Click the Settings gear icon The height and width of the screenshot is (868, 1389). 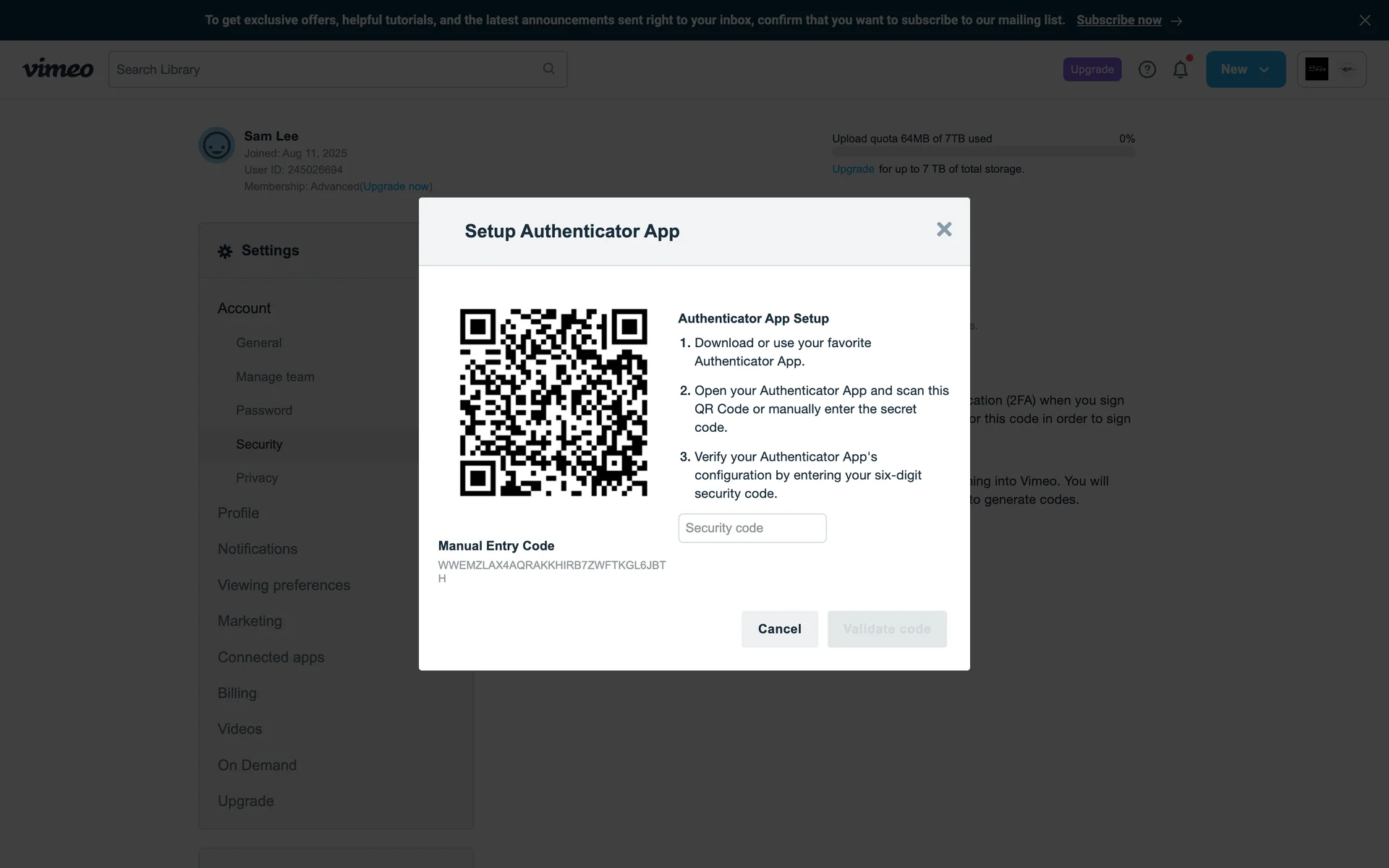(x=225, y=251)
